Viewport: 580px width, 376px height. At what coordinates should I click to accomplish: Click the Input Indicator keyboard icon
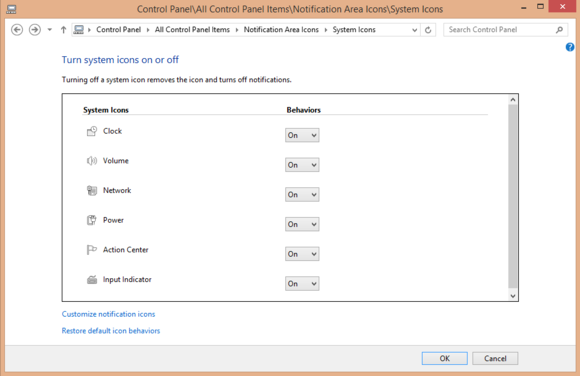(x=92, y=279)
